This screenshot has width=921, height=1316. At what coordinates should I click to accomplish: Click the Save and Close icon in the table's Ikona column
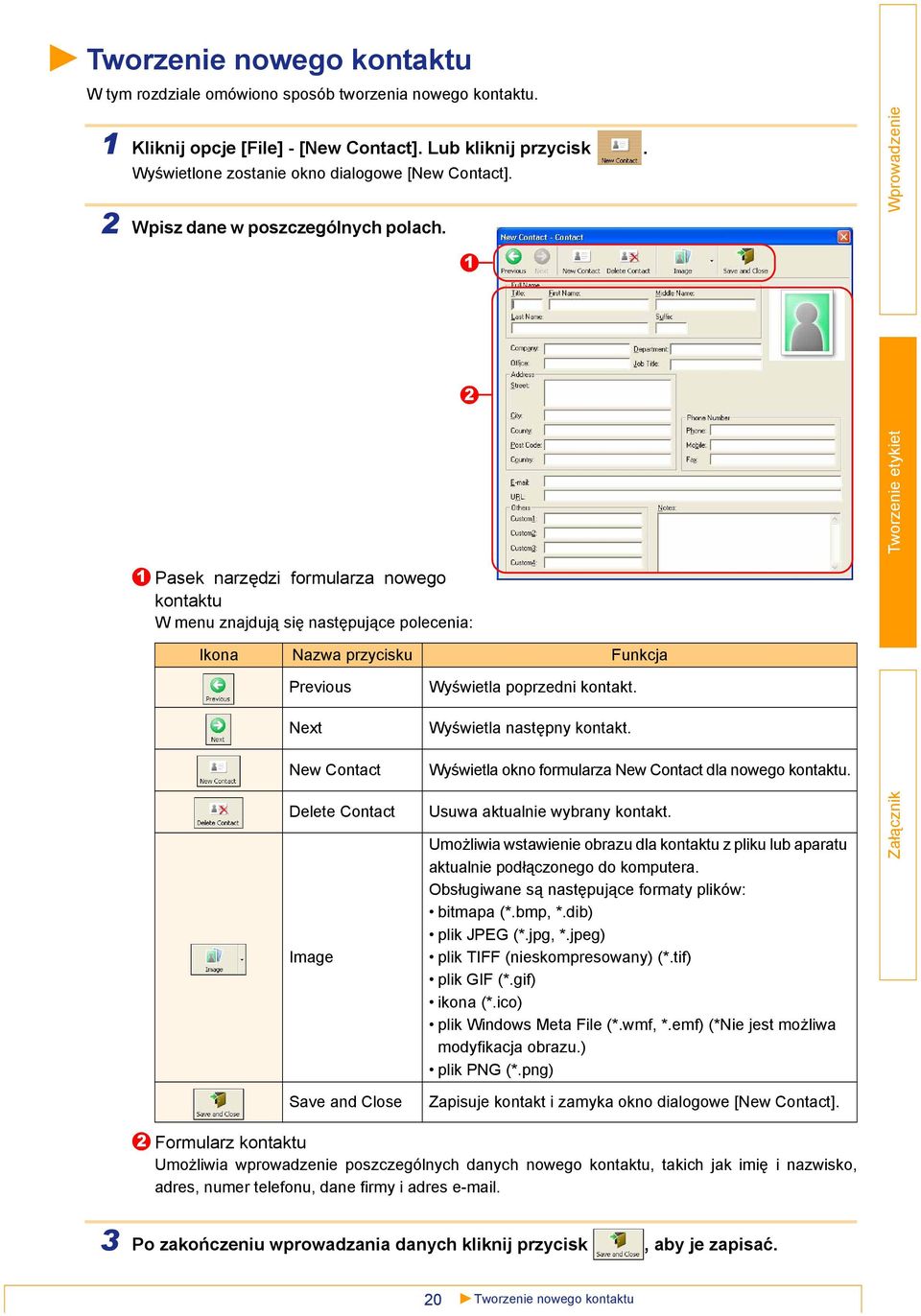click(218, 1104)
